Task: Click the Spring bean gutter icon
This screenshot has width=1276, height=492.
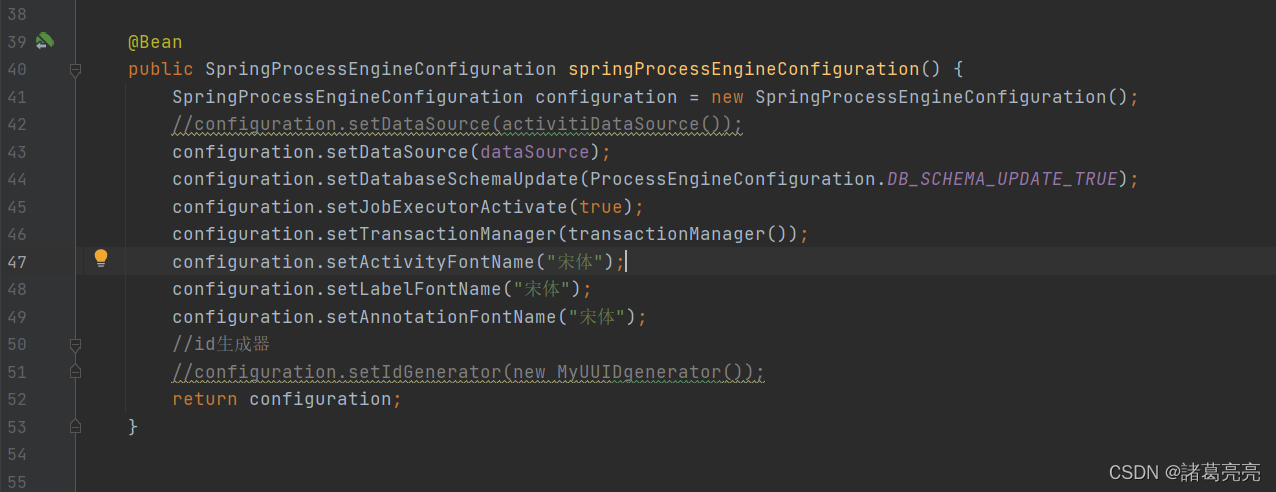Action: [x=44, y=42]
